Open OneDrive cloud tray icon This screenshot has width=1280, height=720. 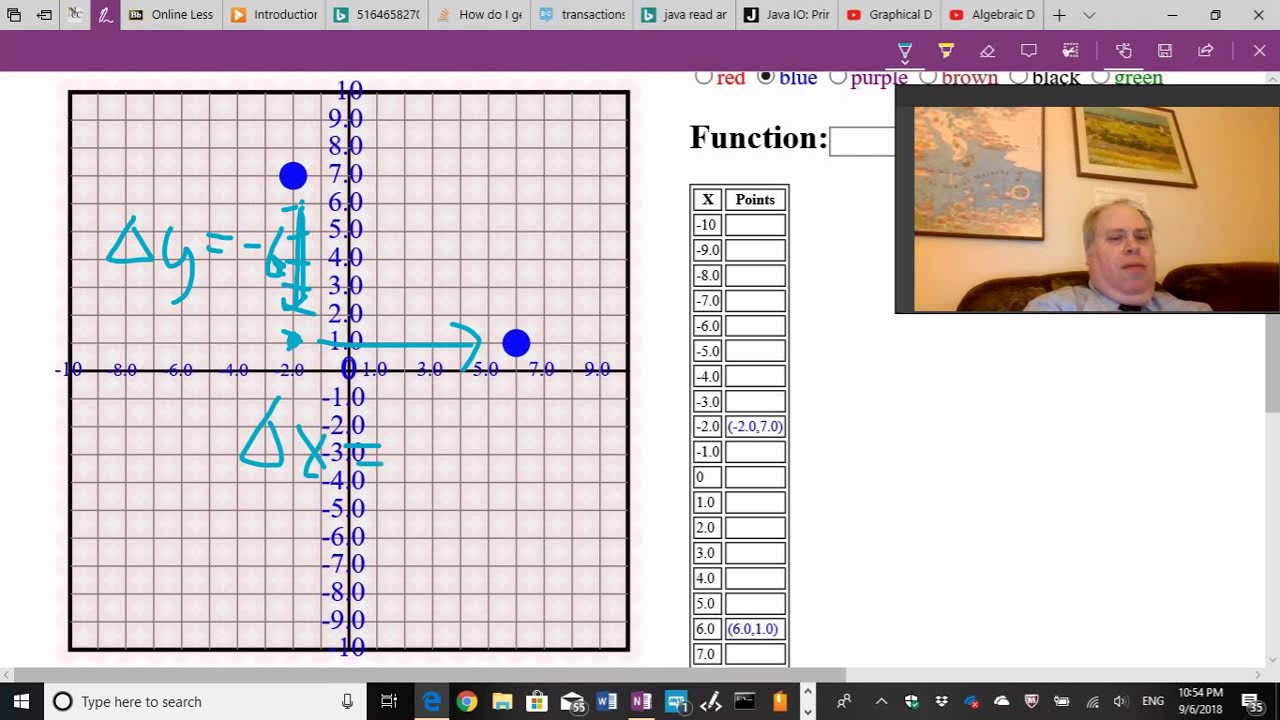[1002, 701]
